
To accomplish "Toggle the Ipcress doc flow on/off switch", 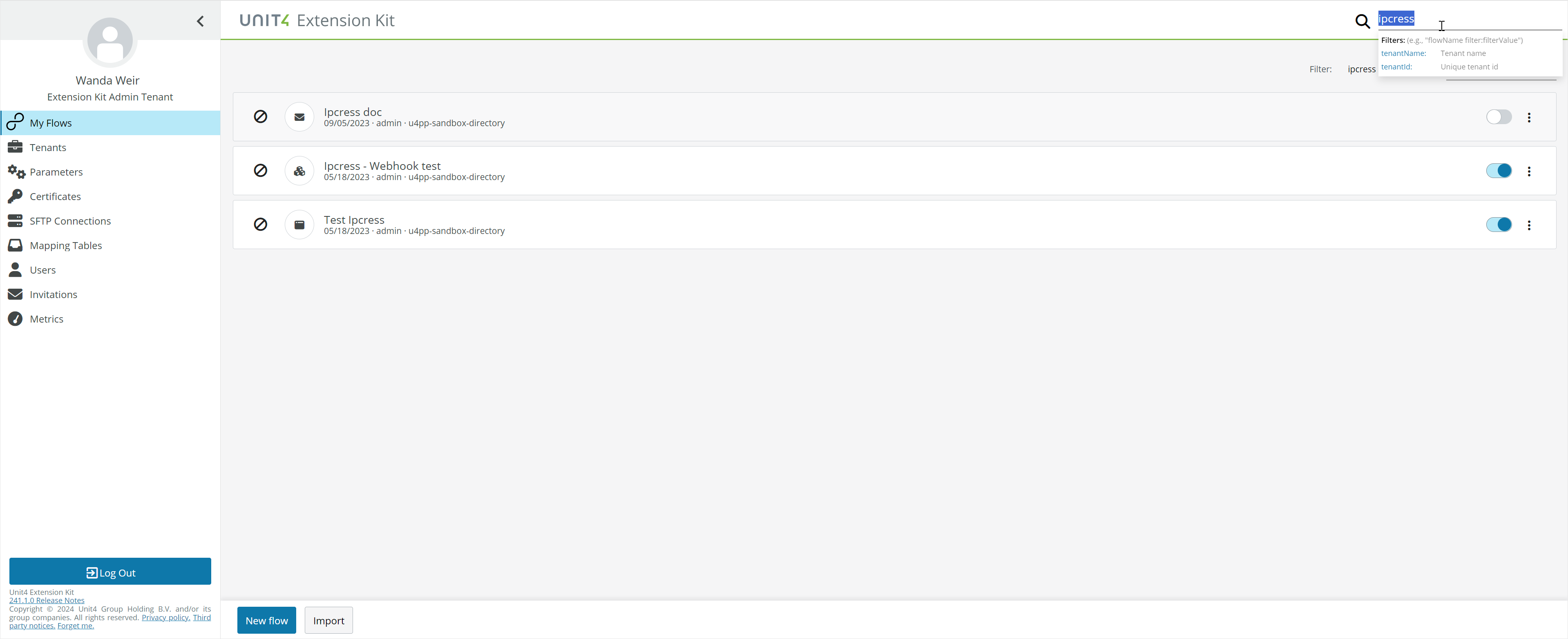I will (1498, 117).
